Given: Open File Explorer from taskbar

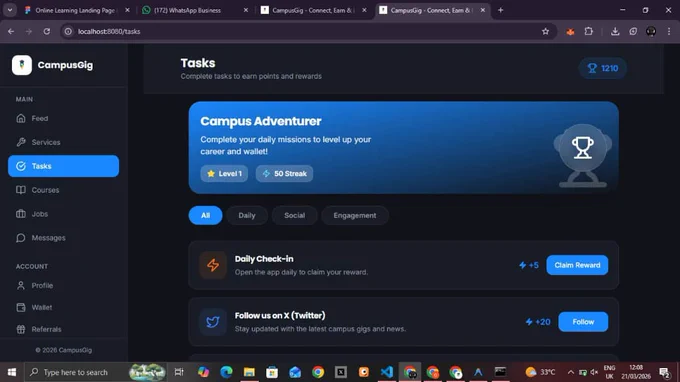Looking at the screenshot, I should tap(249, 372).
